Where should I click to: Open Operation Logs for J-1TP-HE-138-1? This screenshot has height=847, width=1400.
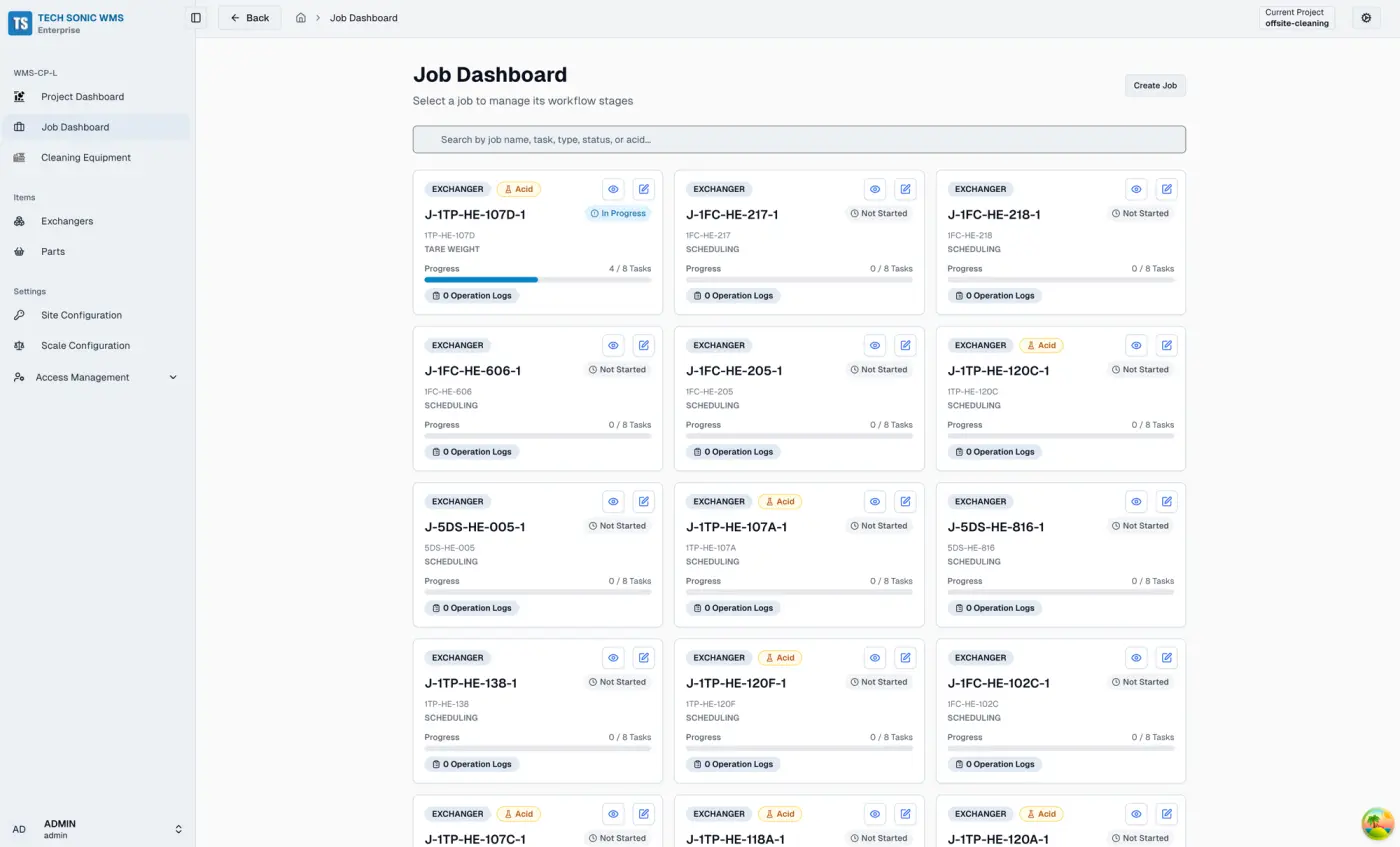click(x=472, y=764)
